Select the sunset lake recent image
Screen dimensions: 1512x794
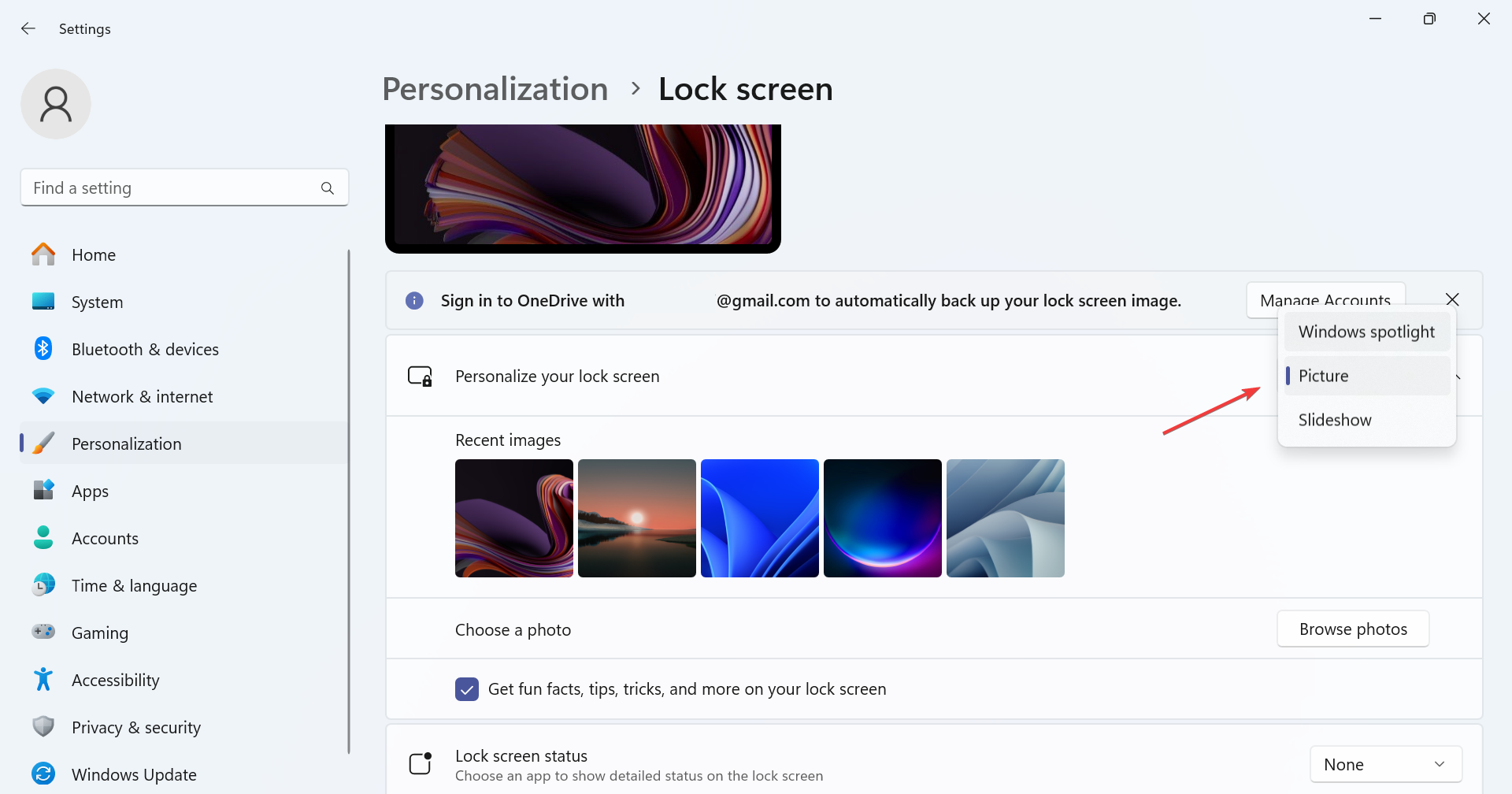(637, 518)
